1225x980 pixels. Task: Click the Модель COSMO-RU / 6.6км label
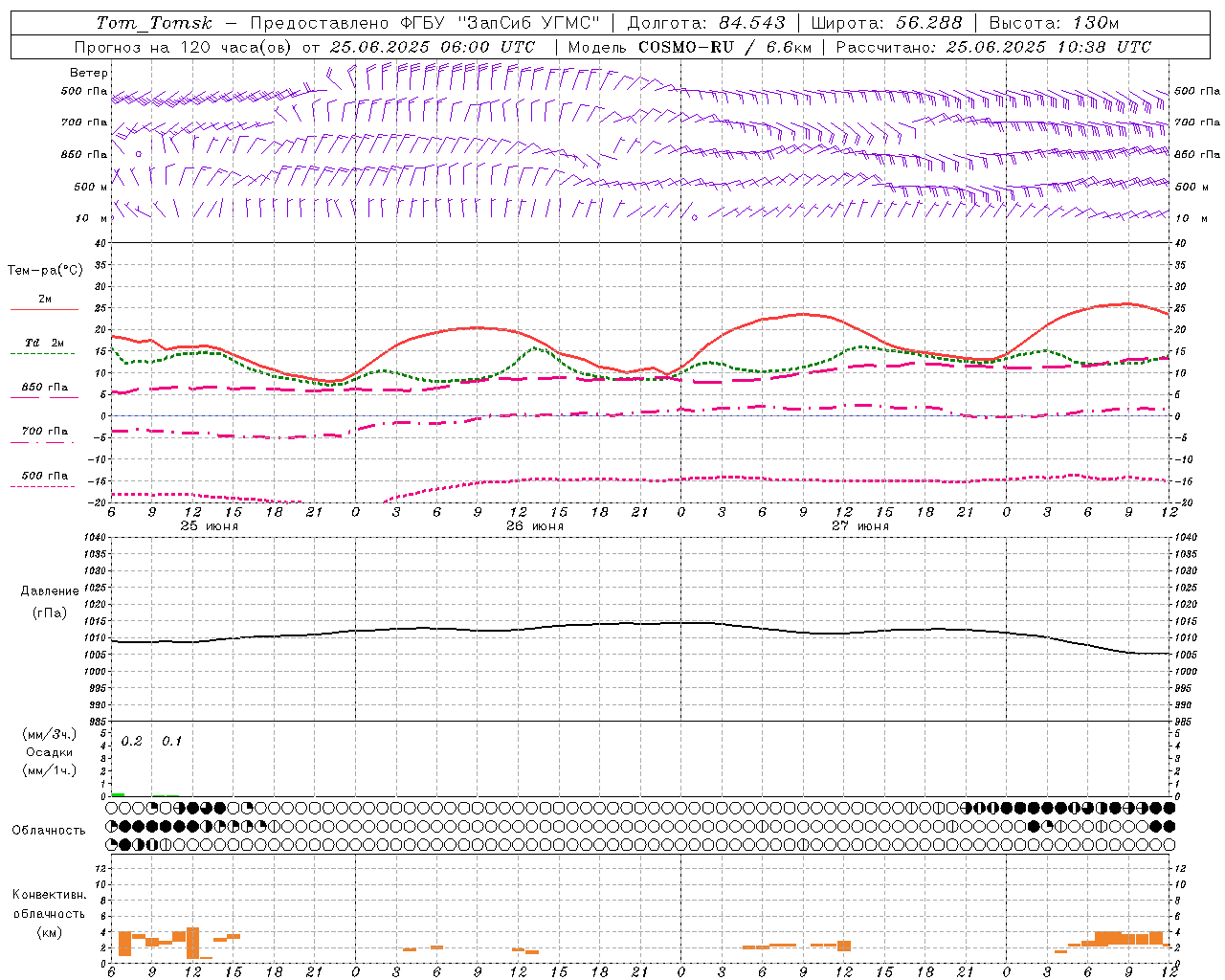[x=690, y=47]
